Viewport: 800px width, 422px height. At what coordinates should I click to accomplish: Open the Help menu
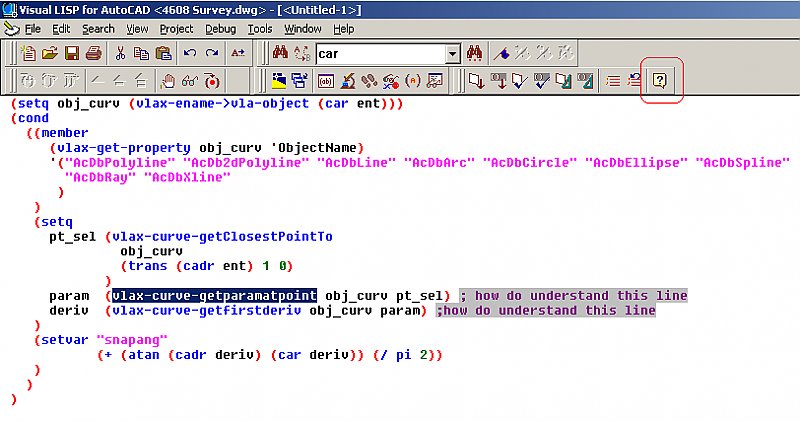[x=343, y=29]
